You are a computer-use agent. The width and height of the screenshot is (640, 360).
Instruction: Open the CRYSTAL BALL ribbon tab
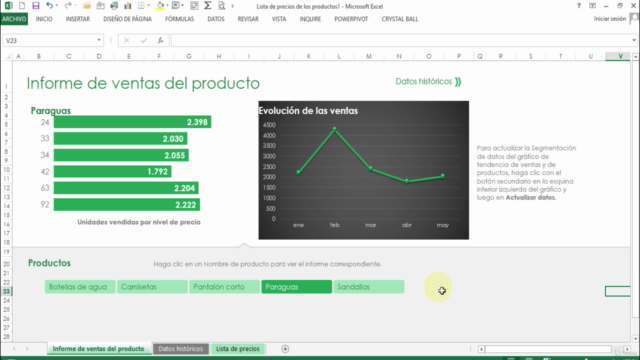(x=400, y=19)
